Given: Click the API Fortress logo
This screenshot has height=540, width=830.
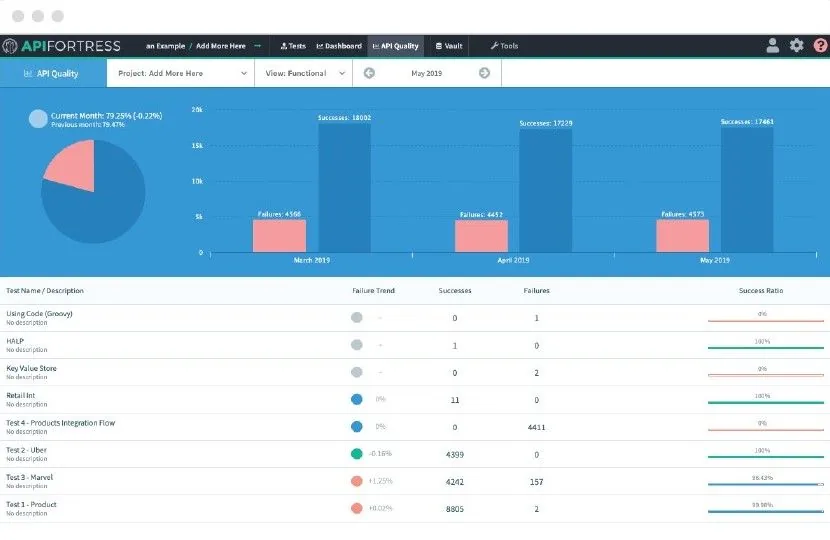Looking at the screenshot, I should click(x=61, y=46).
